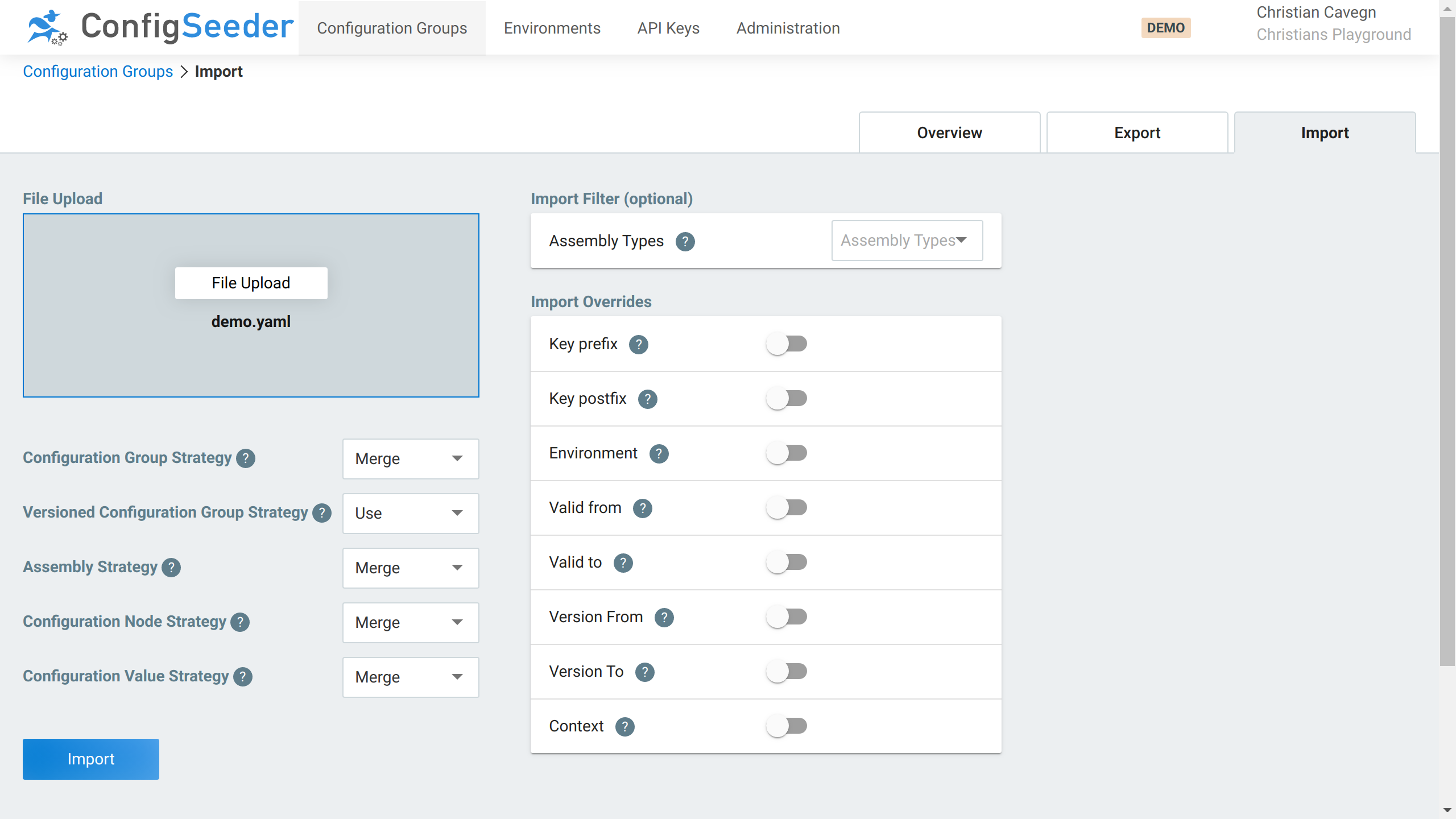
Task: Switch to the Export tab
Action: [1136, 133]
